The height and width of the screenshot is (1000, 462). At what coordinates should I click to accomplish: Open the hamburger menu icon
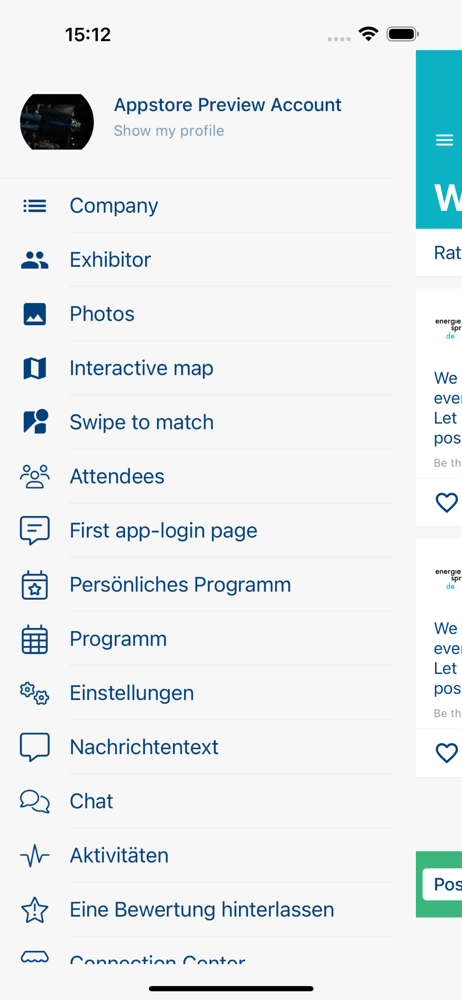(x=444, y=140)
